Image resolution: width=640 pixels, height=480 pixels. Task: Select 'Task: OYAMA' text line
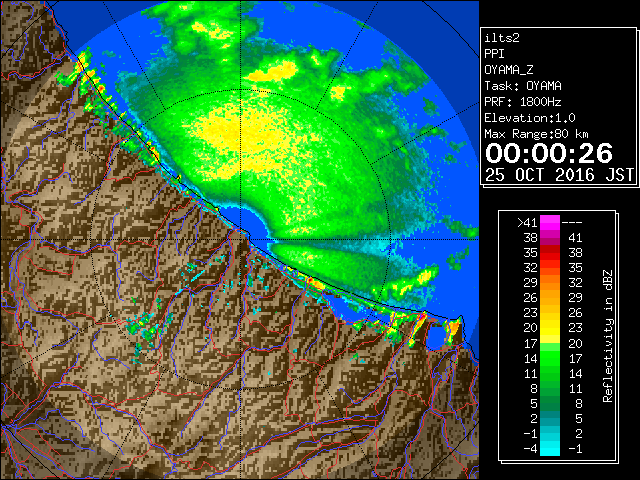(523, 86)
